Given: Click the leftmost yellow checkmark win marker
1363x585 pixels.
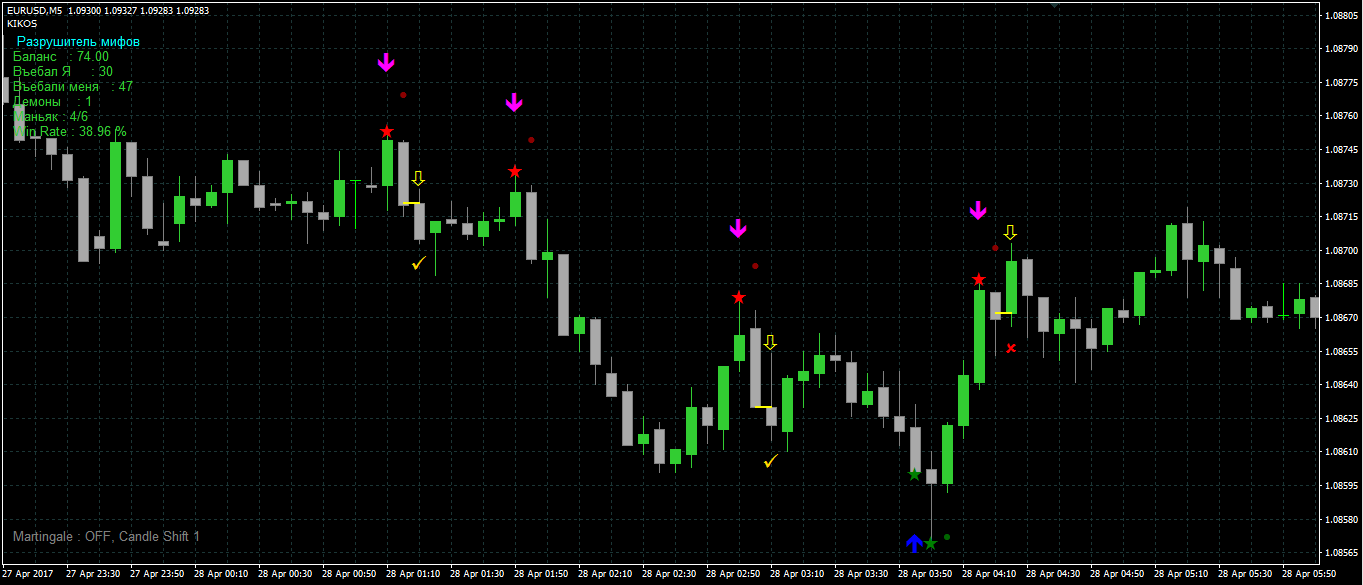Looking at the screenshot, I should [x=418, y=263].
